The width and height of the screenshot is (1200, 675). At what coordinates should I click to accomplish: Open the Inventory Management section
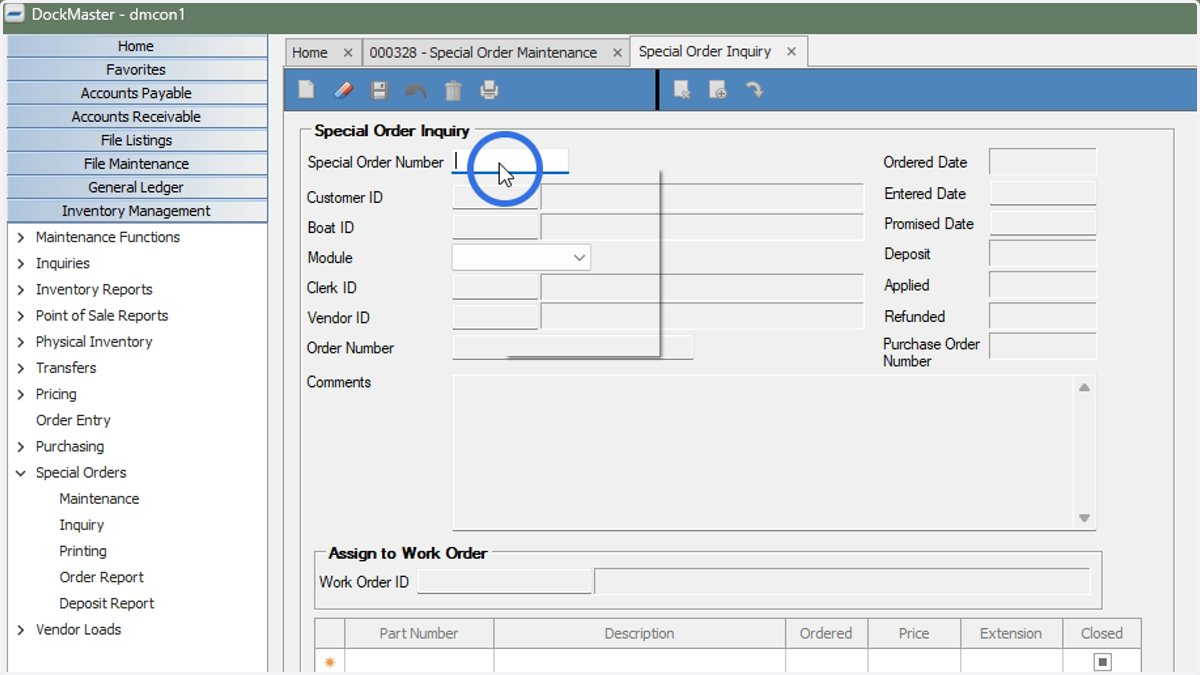(137, 211)
